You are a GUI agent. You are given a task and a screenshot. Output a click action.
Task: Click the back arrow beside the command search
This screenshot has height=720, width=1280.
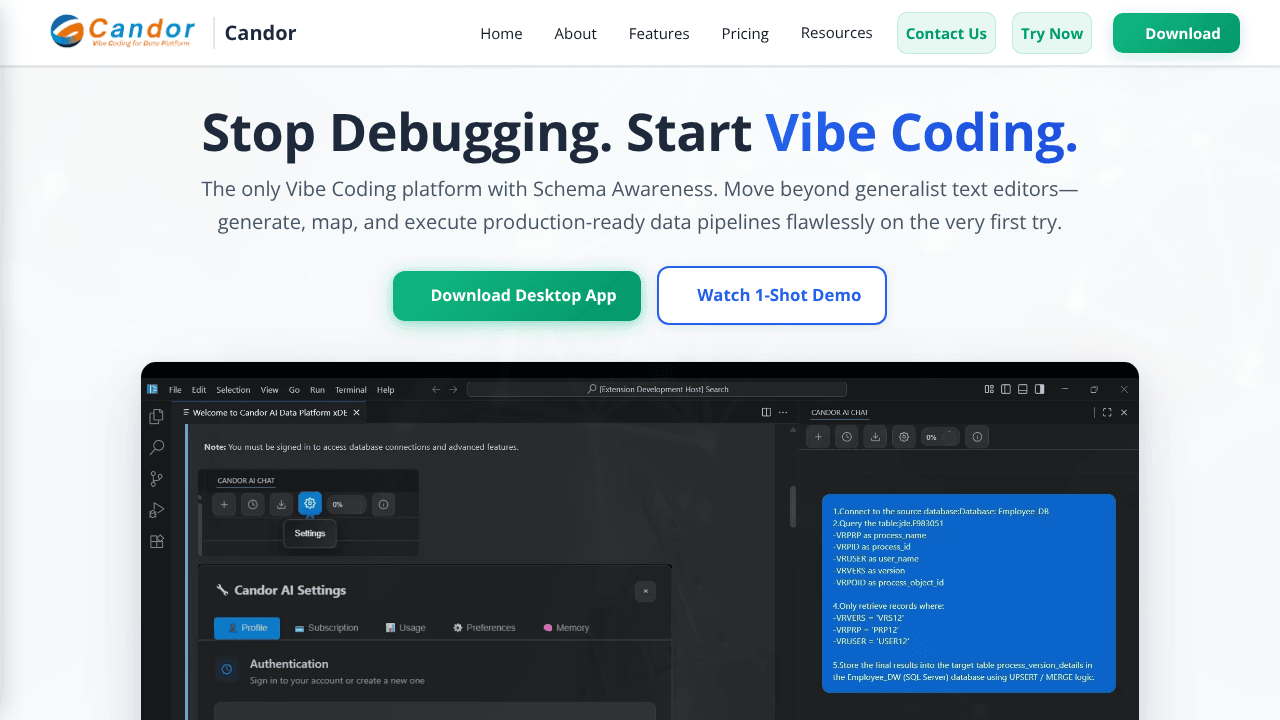pos(436,389)
